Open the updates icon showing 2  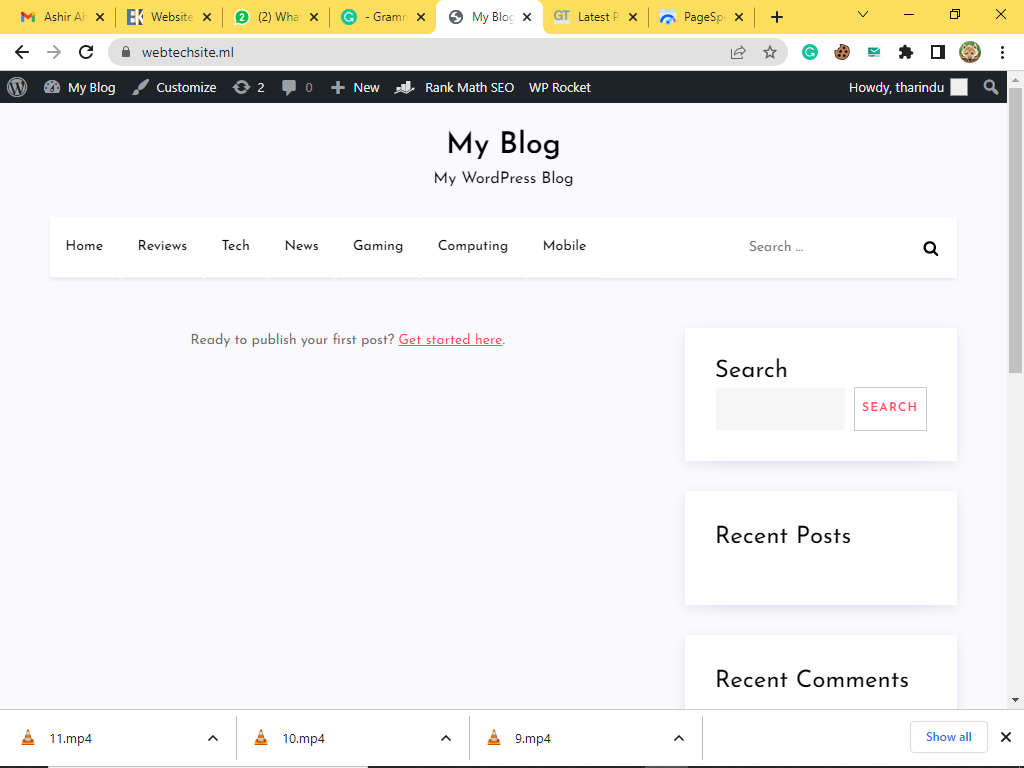pos(249,87)
